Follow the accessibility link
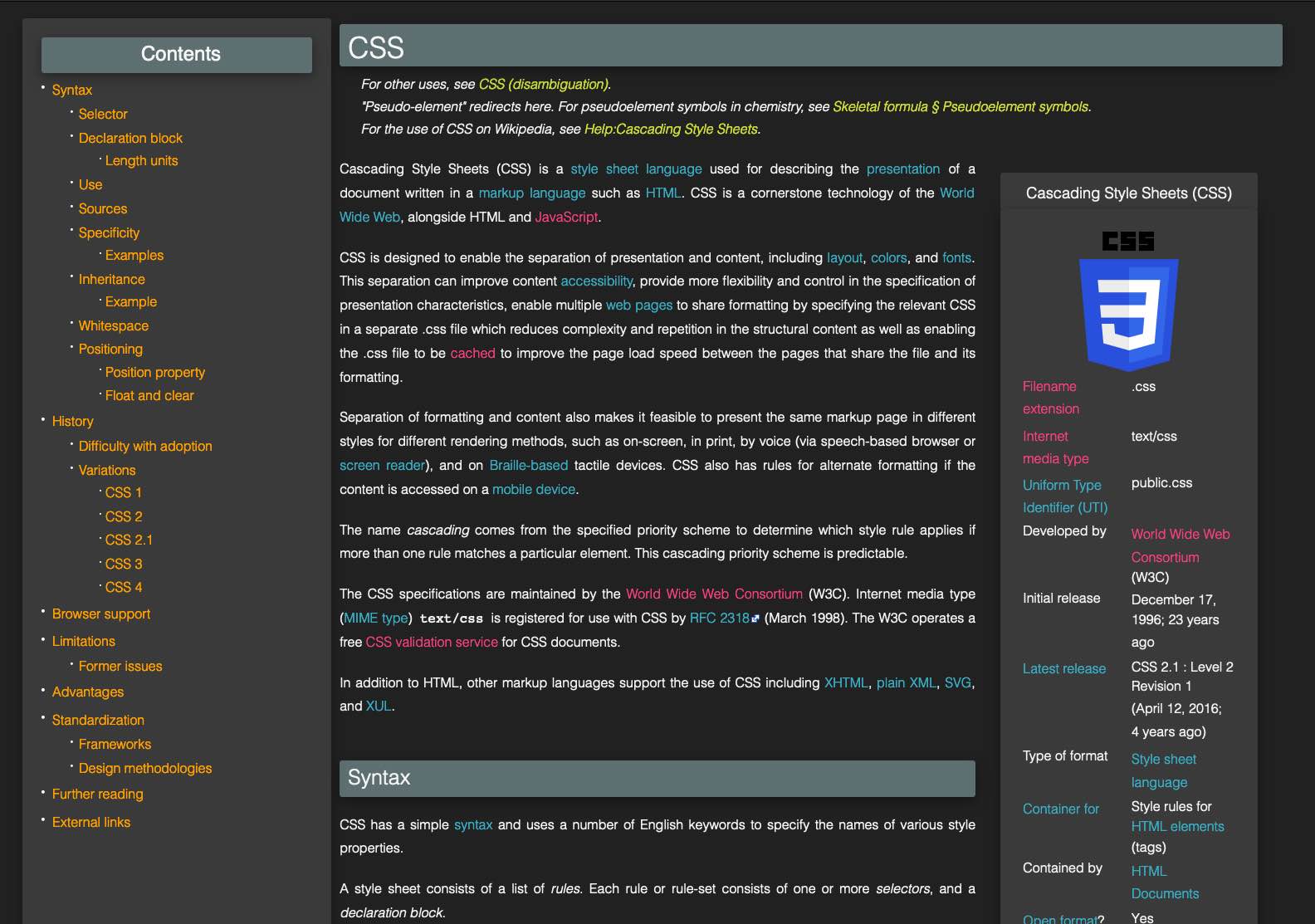Viewport: 1315px width, 924px height. click(597, 281)
